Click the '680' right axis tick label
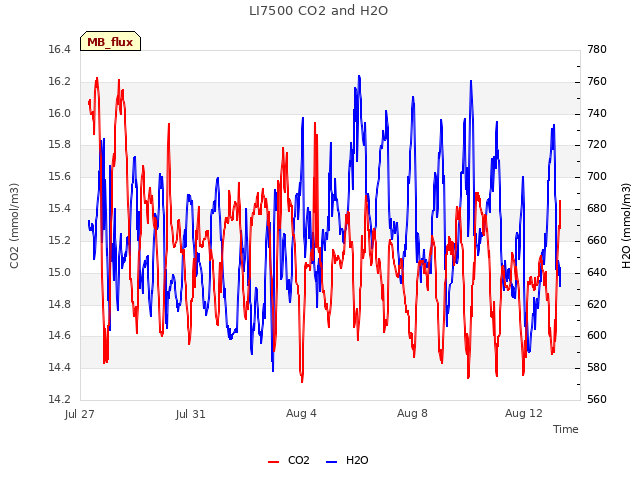The height and width of the screenshot is (480, 640). click(597, 209)
